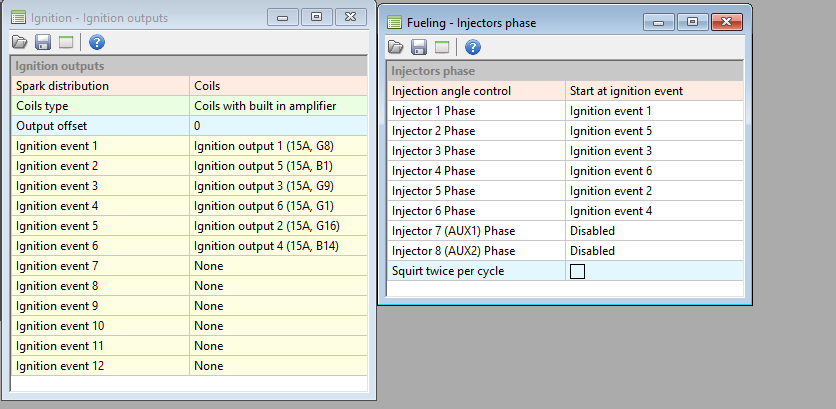Click Ignition event 7 None value
Viewport: 836px width, 409px height.
(278, 266)
